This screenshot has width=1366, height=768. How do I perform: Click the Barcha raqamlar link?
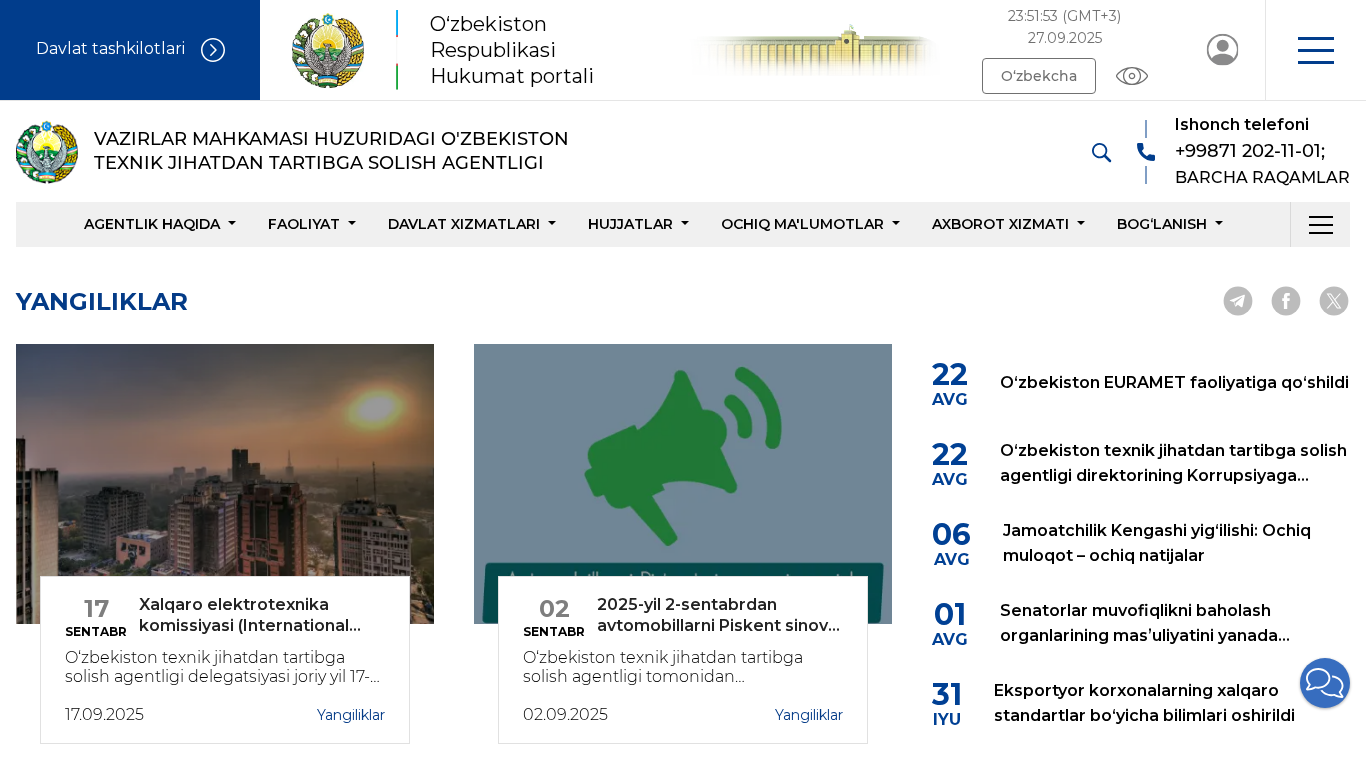pos(1262,177)
